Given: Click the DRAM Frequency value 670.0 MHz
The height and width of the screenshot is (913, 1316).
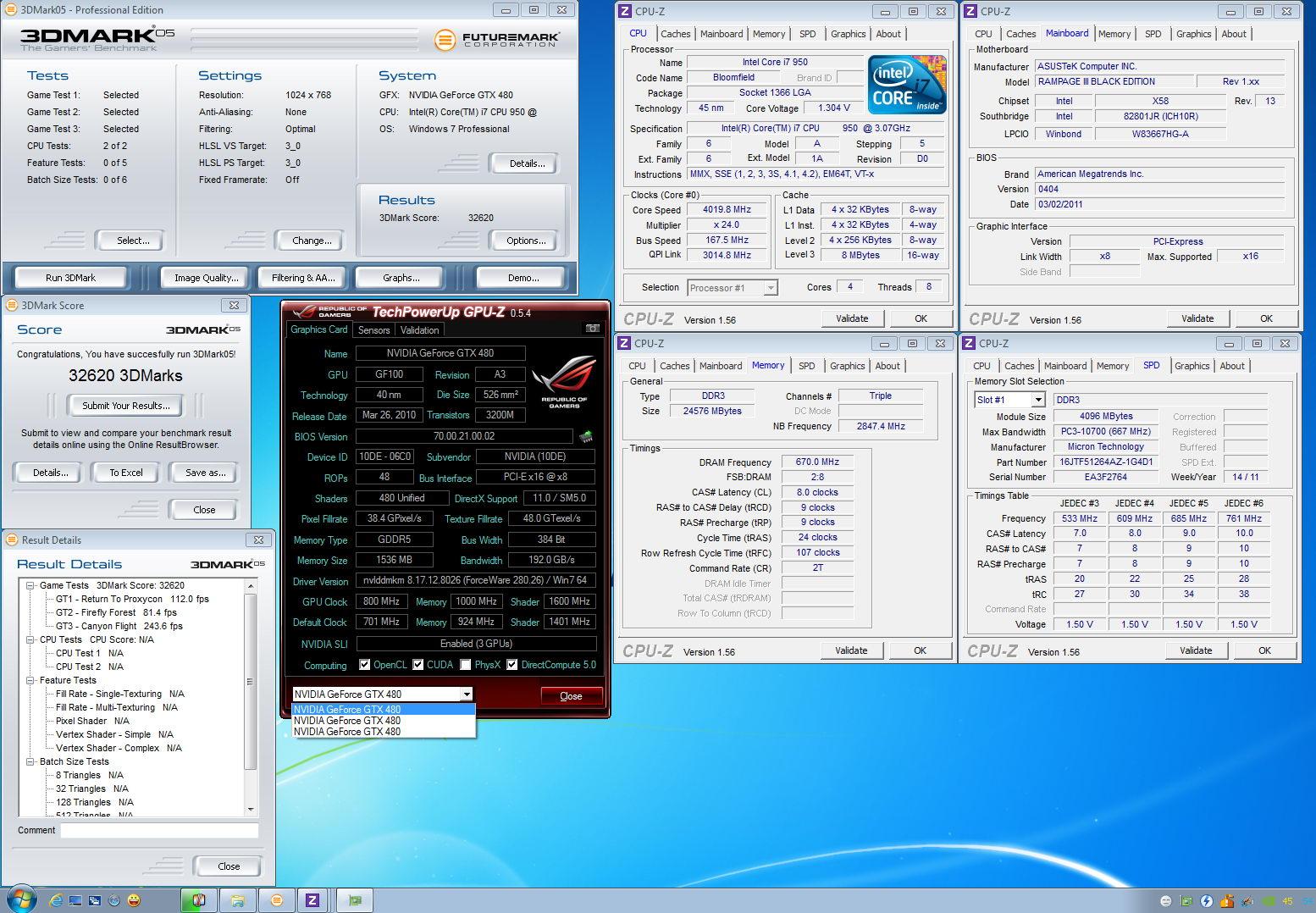Looking at the screenshot, I should (x=817, y=462).
